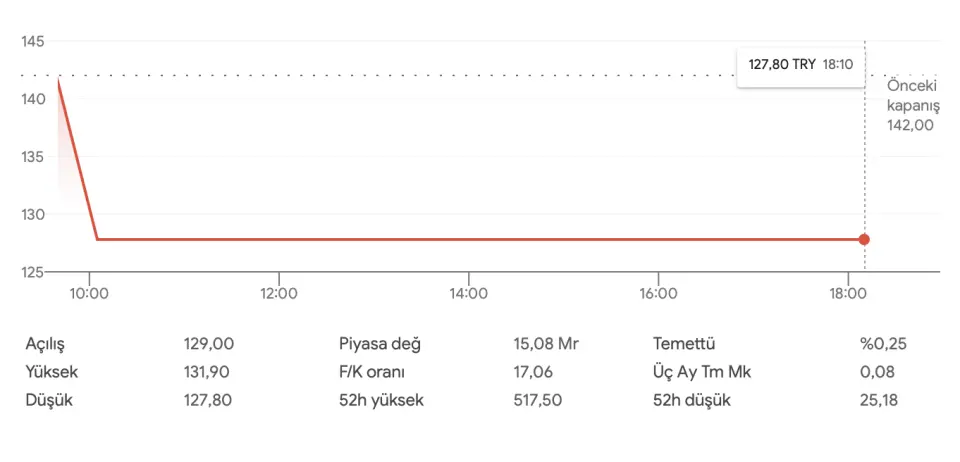The height and width of the screenshot is (462, 960).
Task: Click the Piyasa değ label
Action: [380, 344]
